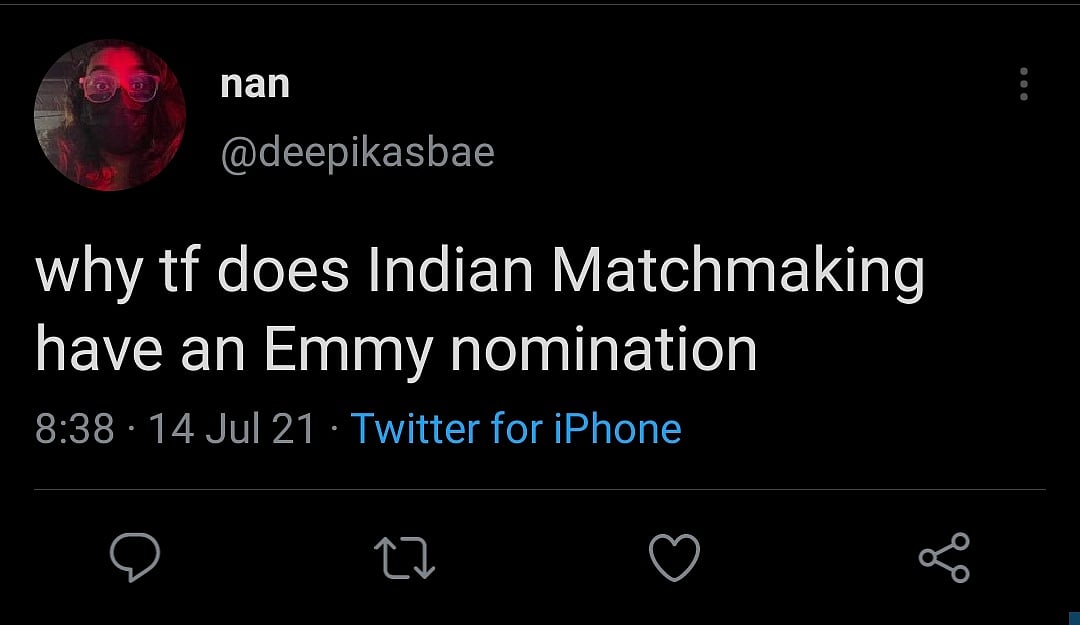Viewport: 1080px width, 625px height.
Task: Expand tweet actions via the vertical dots
Action: (x=1023, y=86)
